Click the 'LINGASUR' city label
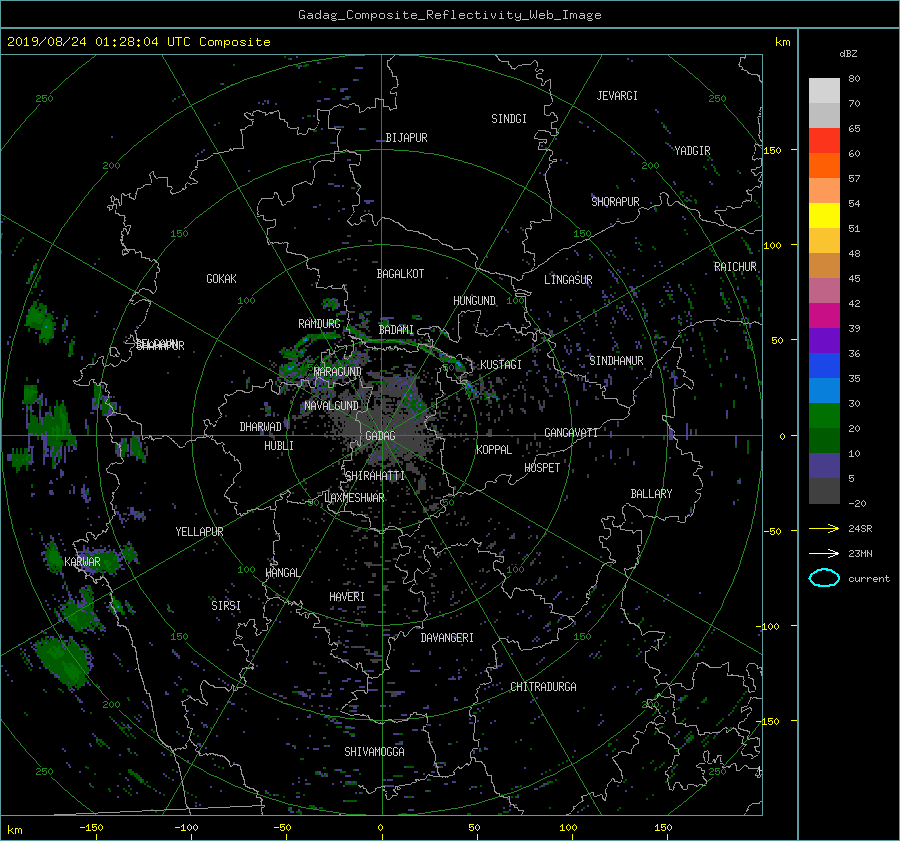 pos(568,280)
